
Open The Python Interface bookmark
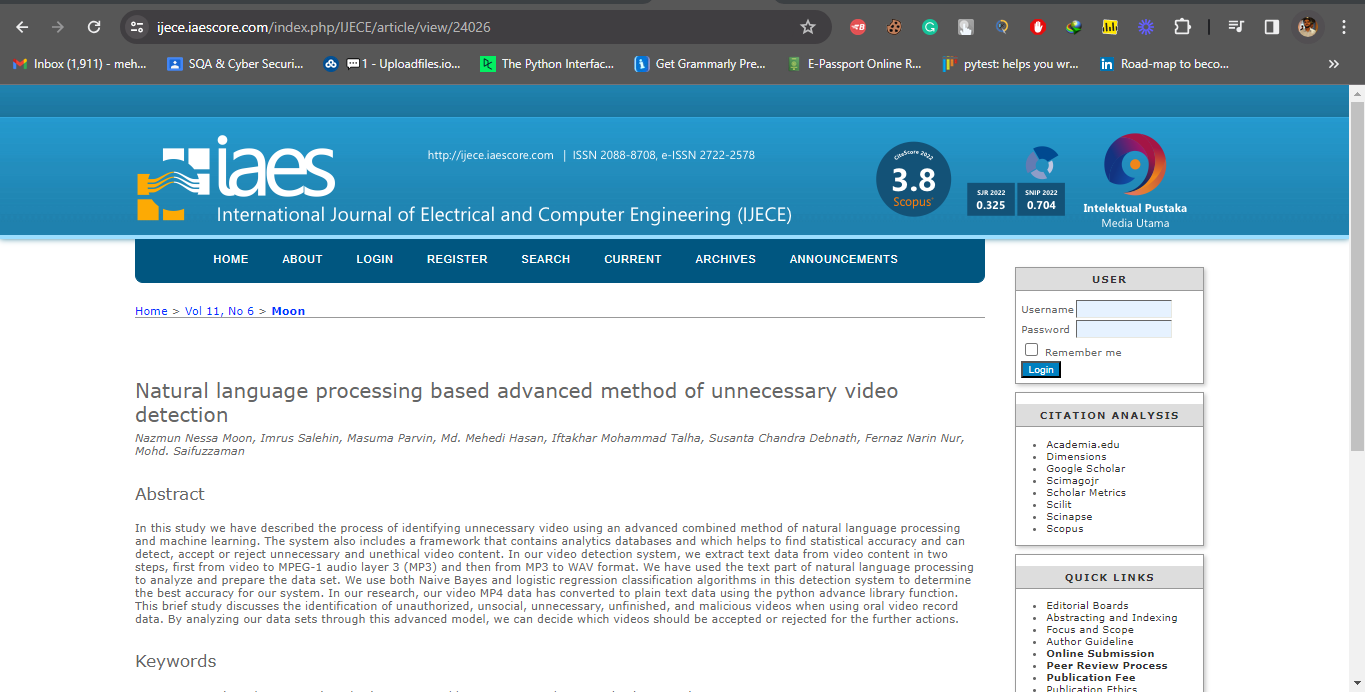547,64
